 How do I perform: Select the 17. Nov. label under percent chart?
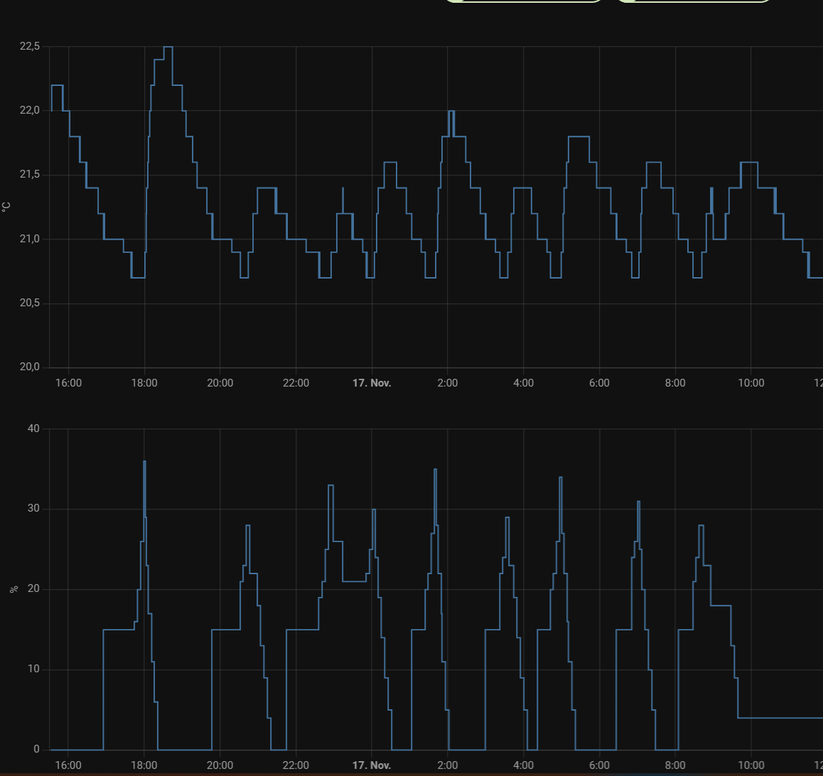click(x=371, y=765)
